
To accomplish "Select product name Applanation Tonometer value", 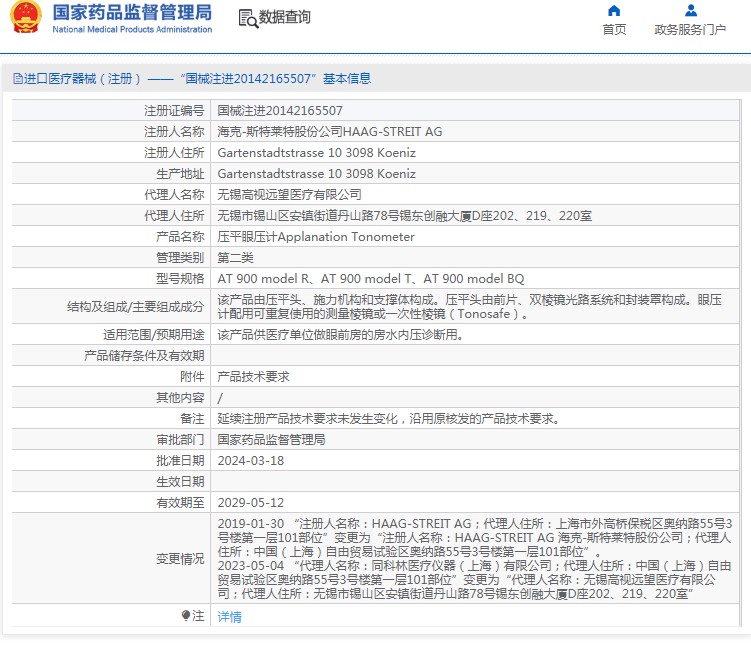I will tap(316, 237).
